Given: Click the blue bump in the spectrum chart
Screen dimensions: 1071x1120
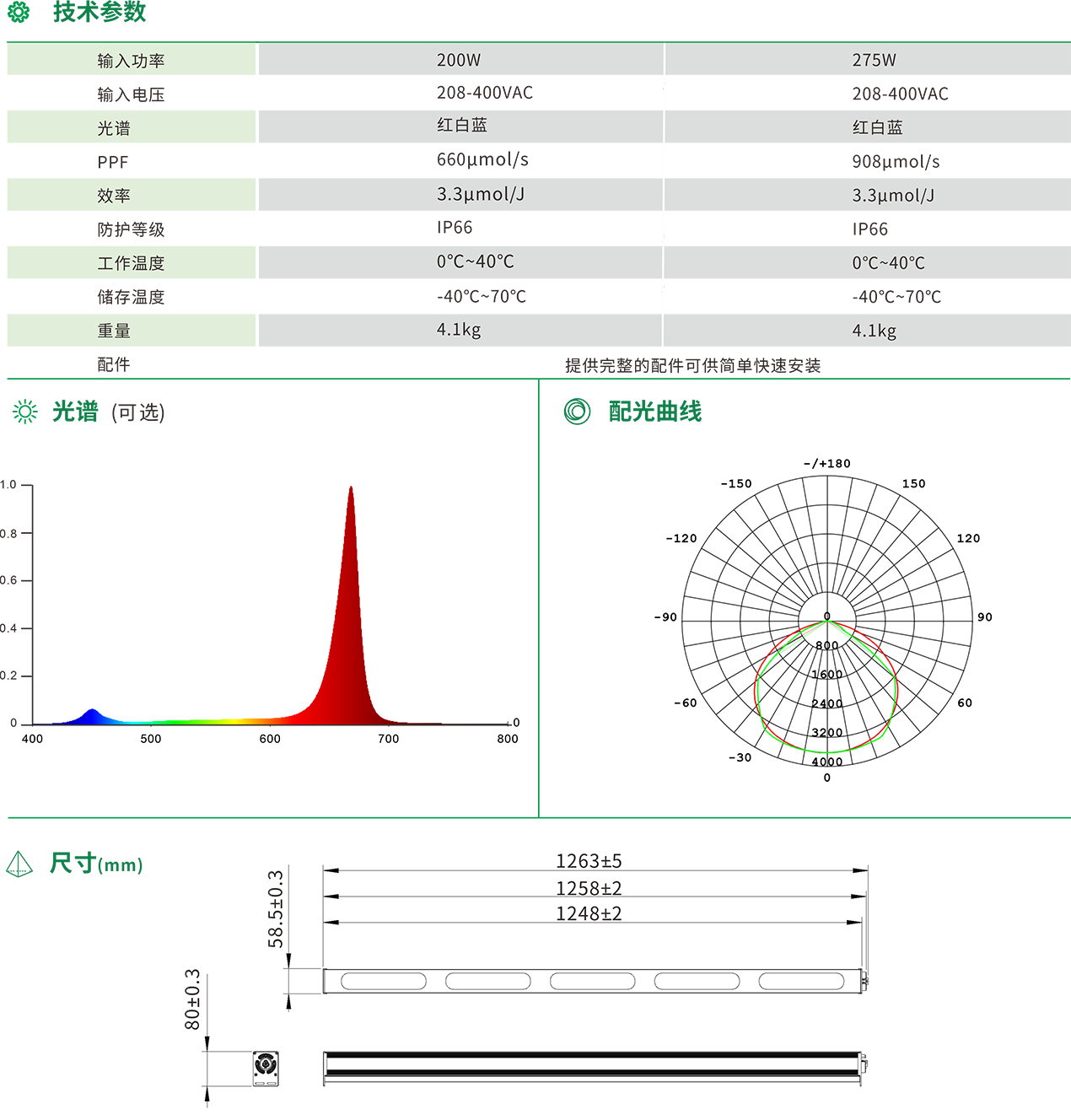Looking at the screenshot, I should tap(91, 717).
